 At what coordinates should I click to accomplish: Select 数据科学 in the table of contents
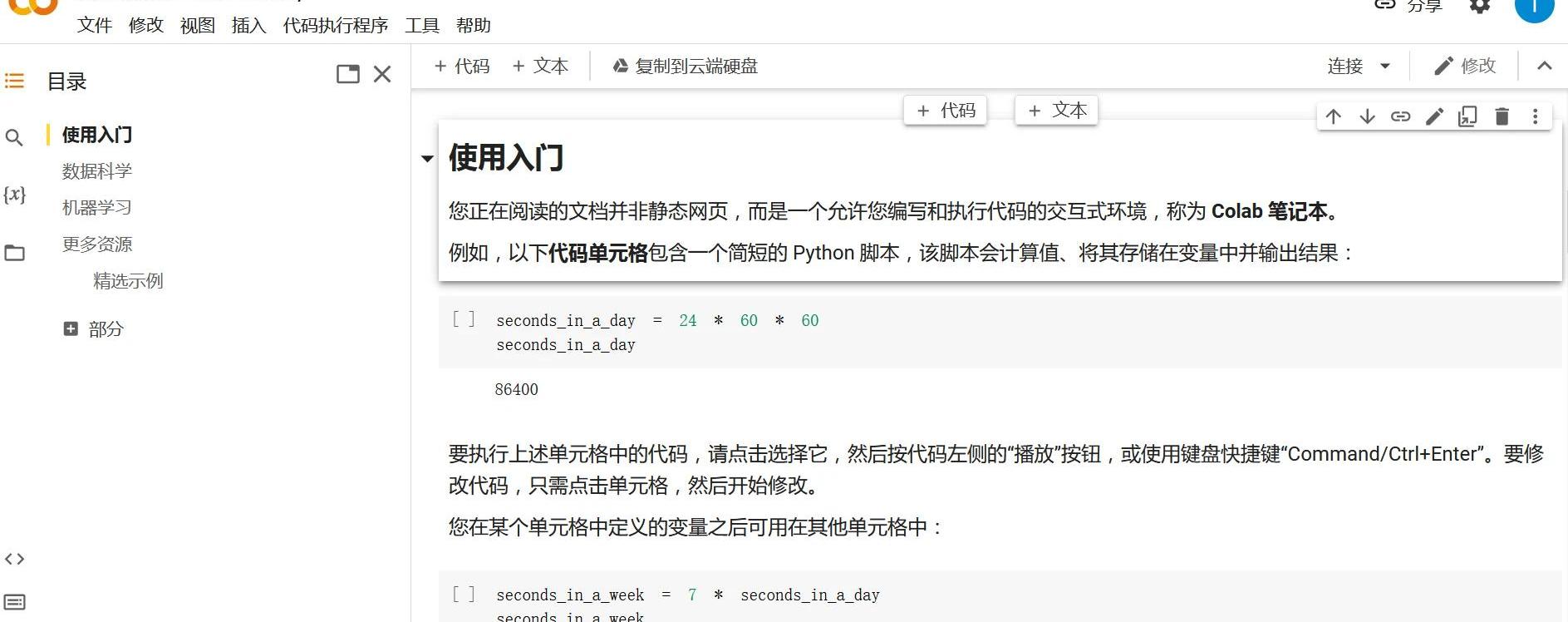pyautogui.click(x=97, y=171)
